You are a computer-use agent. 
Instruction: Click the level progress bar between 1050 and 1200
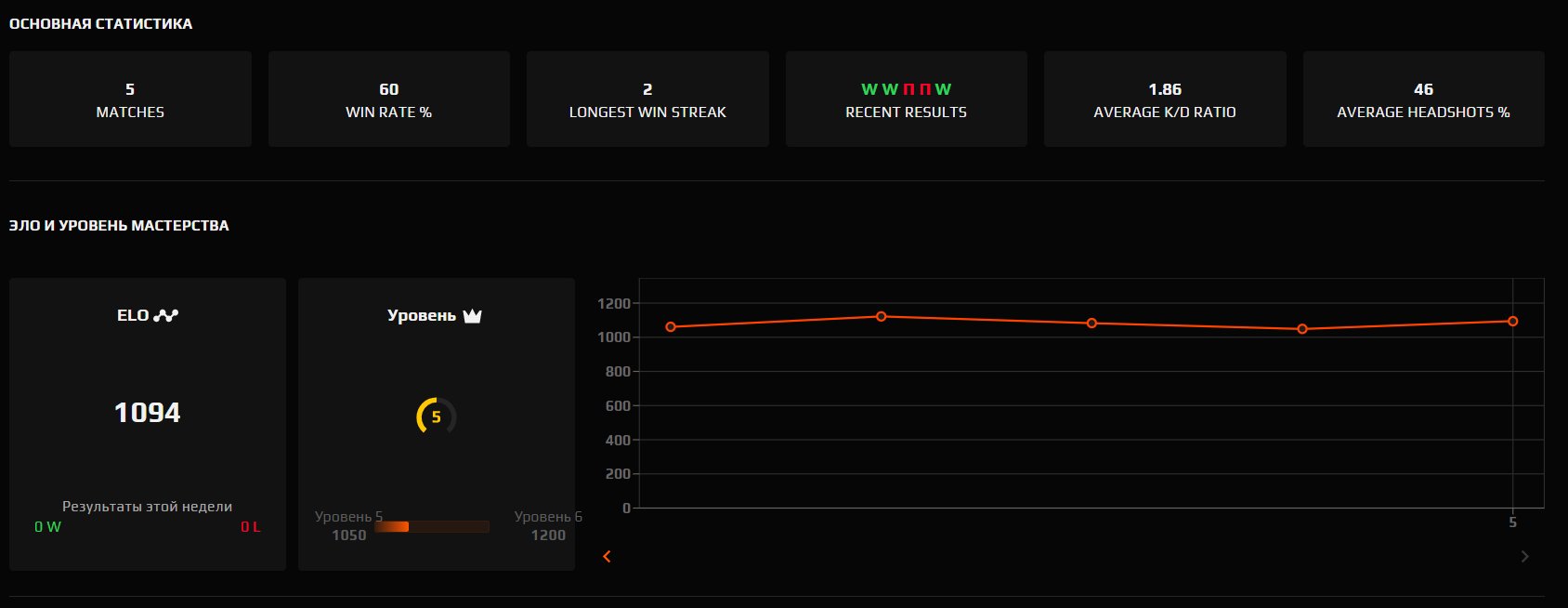pyautogui.click(x=432, y=527)
